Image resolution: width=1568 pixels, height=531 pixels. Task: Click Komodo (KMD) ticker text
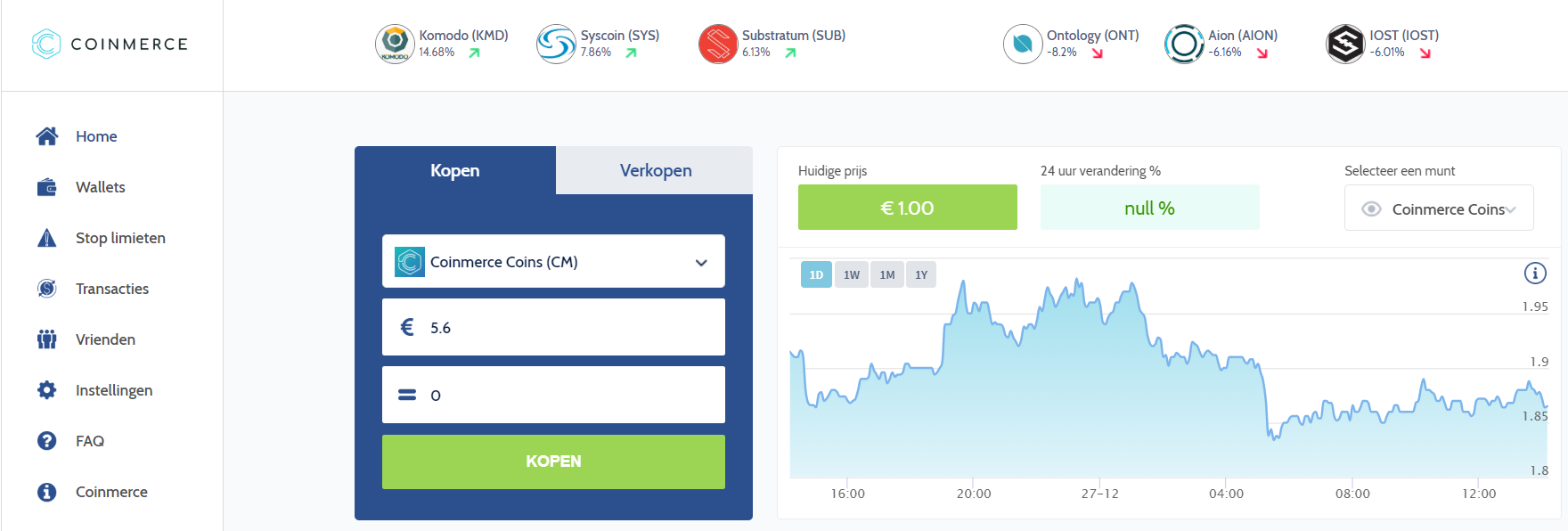tap(463, 36)
